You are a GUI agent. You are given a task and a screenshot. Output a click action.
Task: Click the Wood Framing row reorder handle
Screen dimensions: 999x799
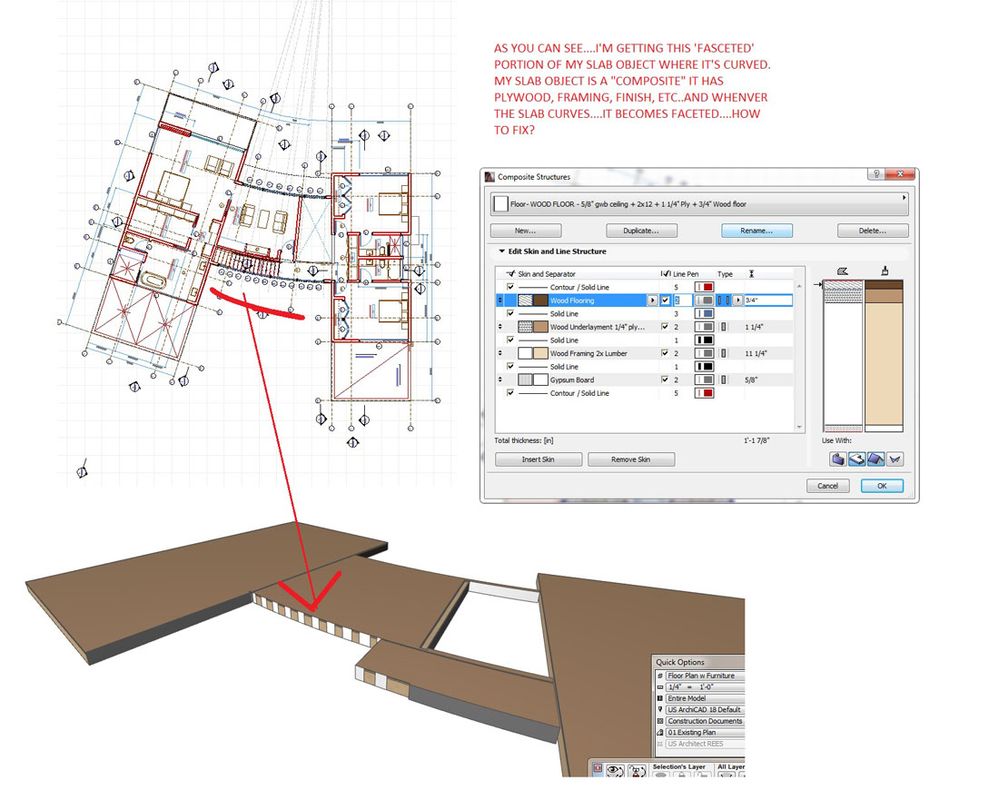click(500, 353)
